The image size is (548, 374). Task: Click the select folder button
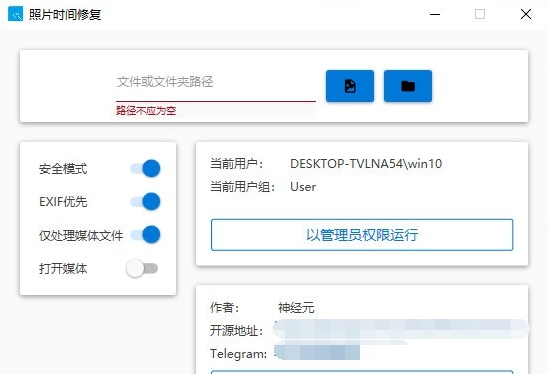(408, 86)
